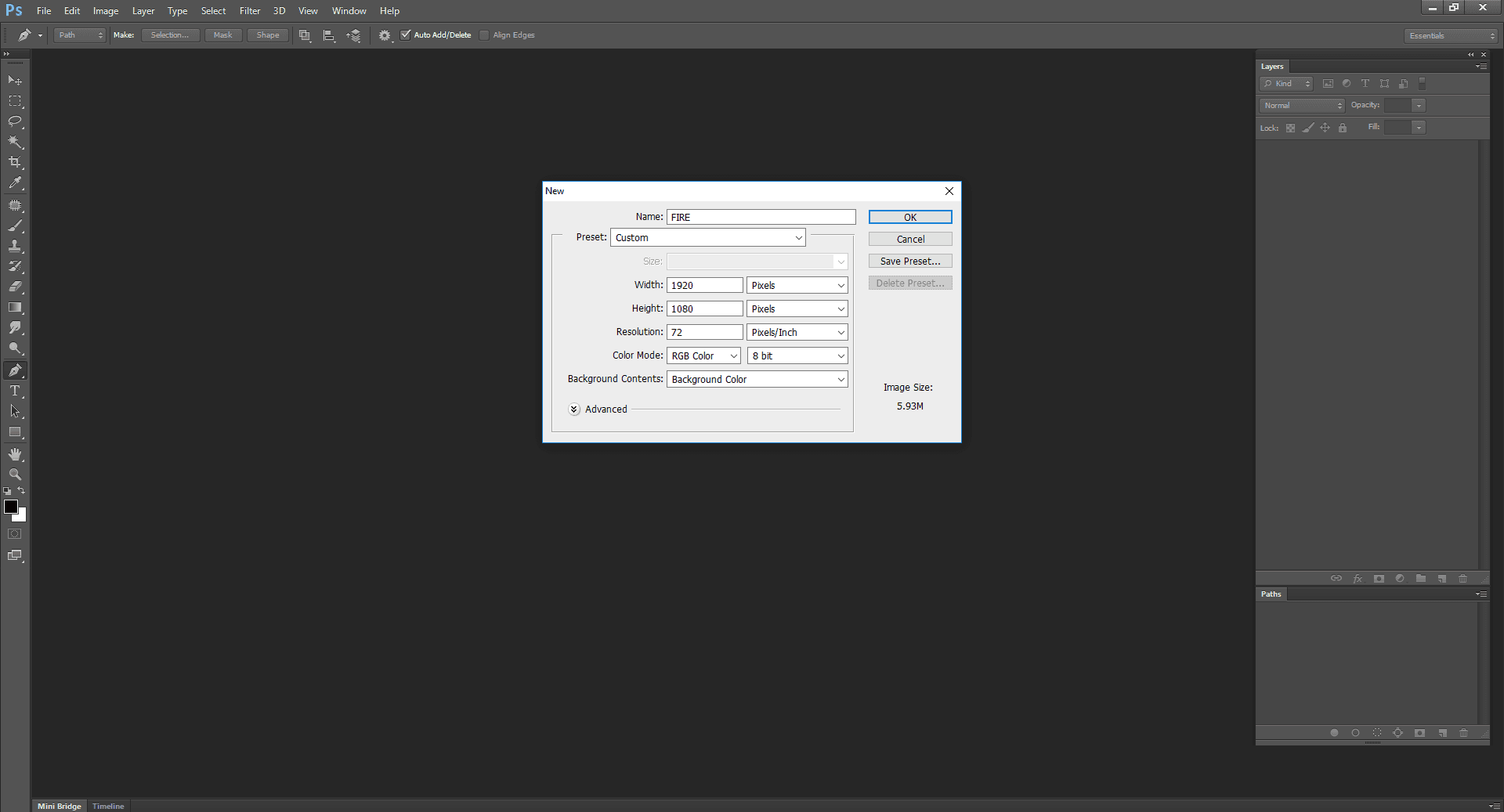Switch to the Mini Bridge tab
This screenshot has height=812, width=1504.
coord(59,806)
